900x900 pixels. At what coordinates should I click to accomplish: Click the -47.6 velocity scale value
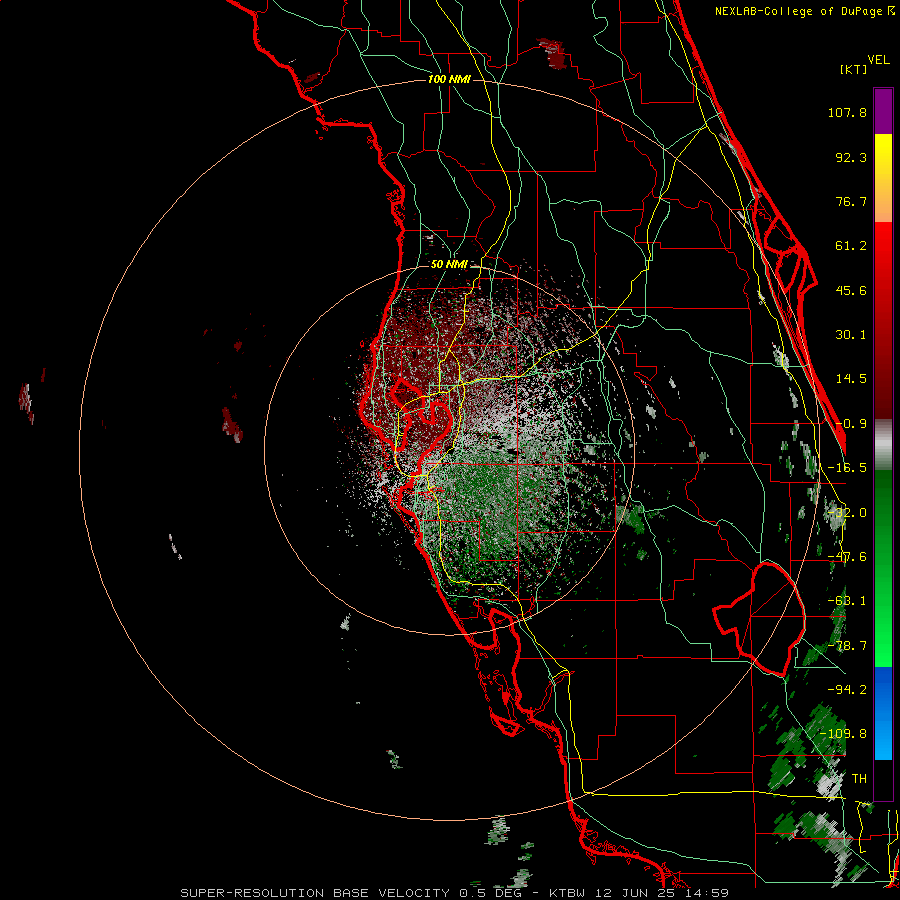[847, 557]
